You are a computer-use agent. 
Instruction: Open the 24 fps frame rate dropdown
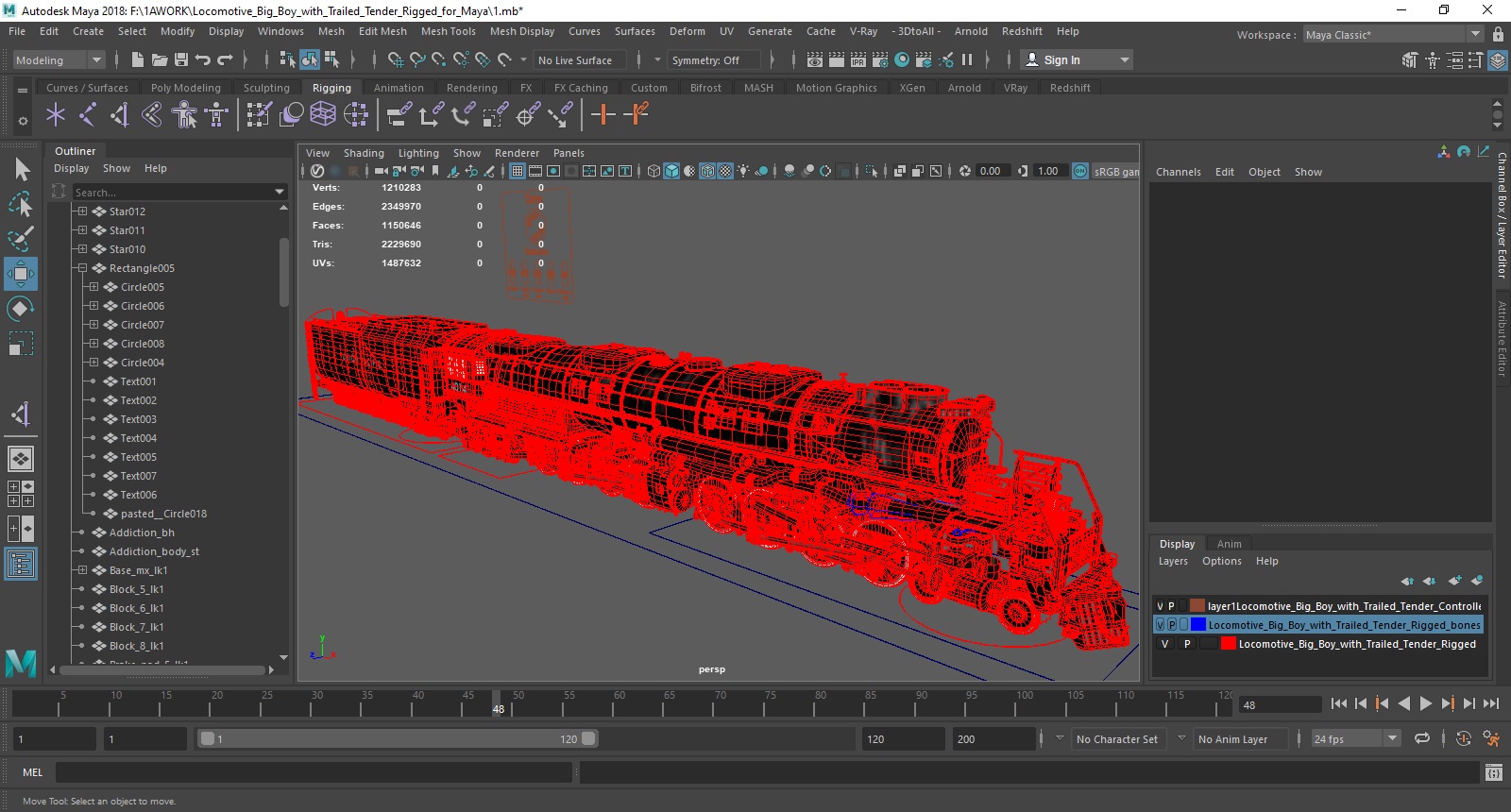pyautogui.click(x=1391, y=738)
